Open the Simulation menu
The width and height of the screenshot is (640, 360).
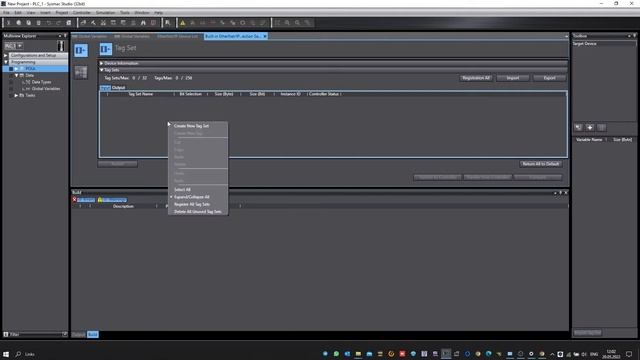point(105,13)
